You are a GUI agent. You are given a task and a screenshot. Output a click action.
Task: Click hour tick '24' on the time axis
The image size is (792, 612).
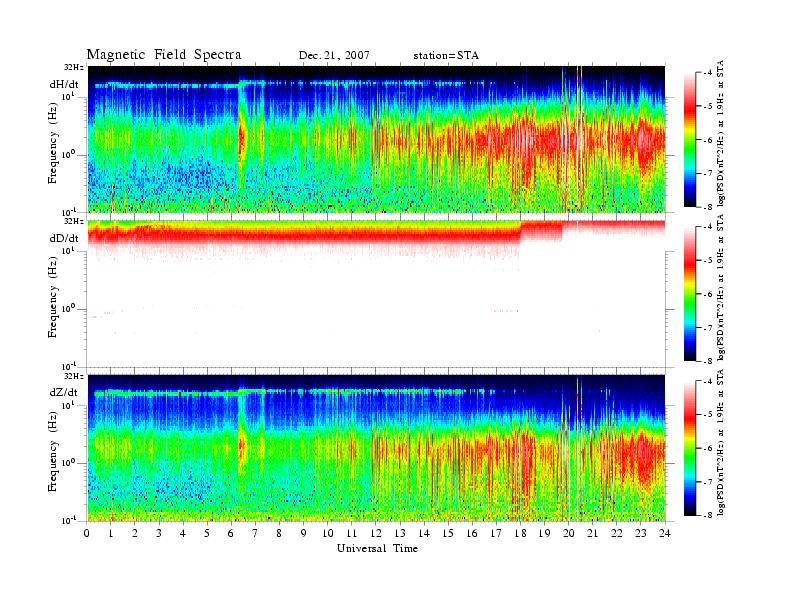coord(665,534)
